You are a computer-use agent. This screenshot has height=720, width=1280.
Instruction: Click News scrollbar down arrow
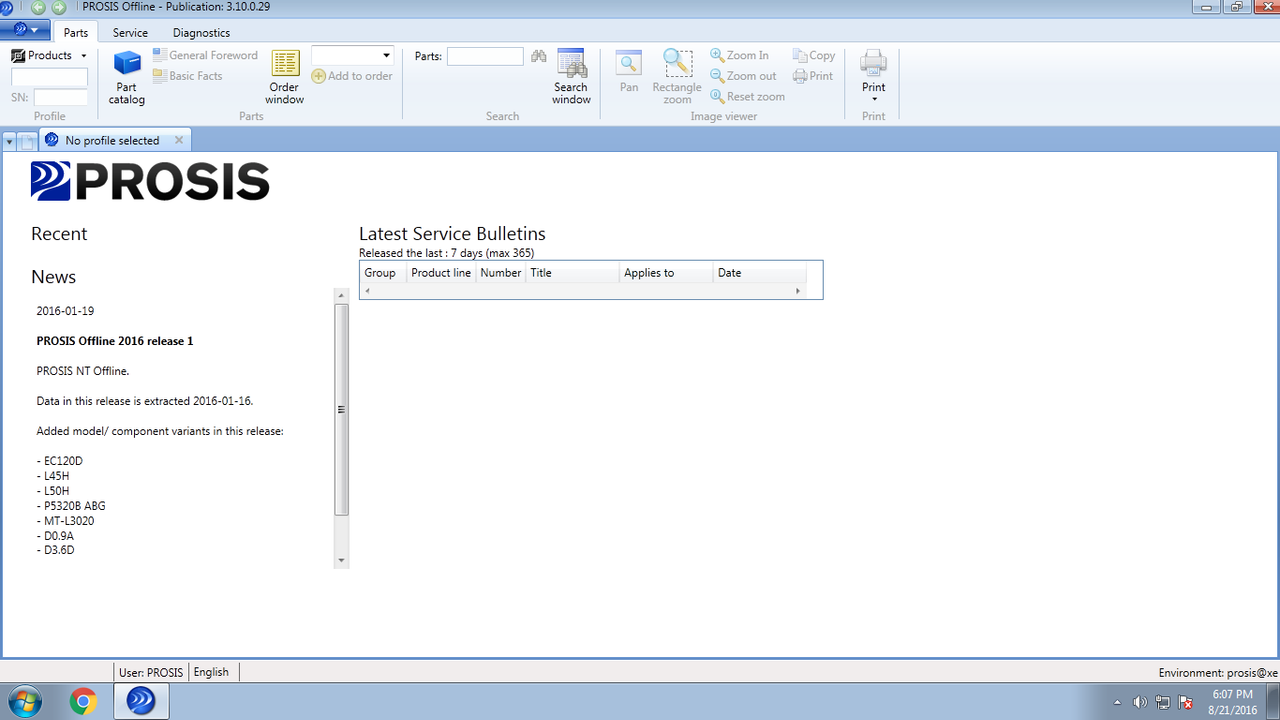[342, 561]
